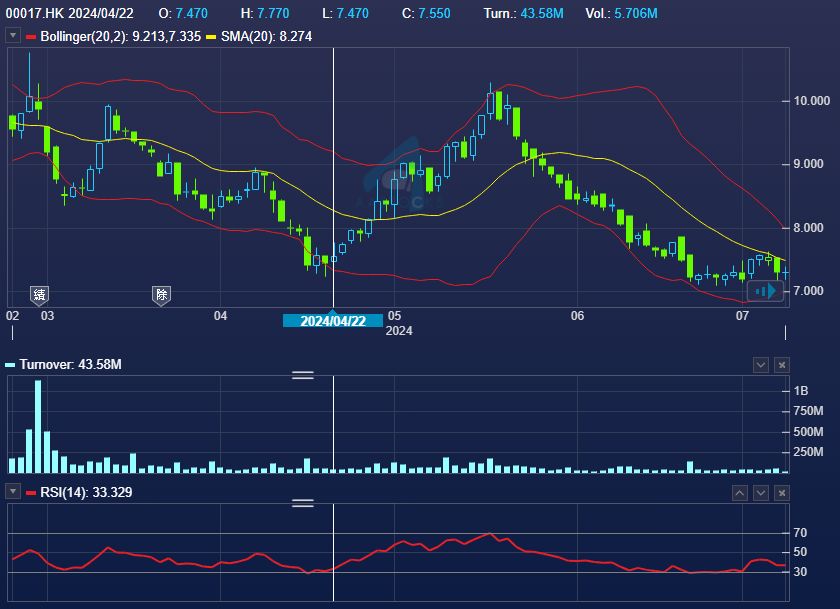Grab the resize handle above the RSI chart

pos(302,503)
